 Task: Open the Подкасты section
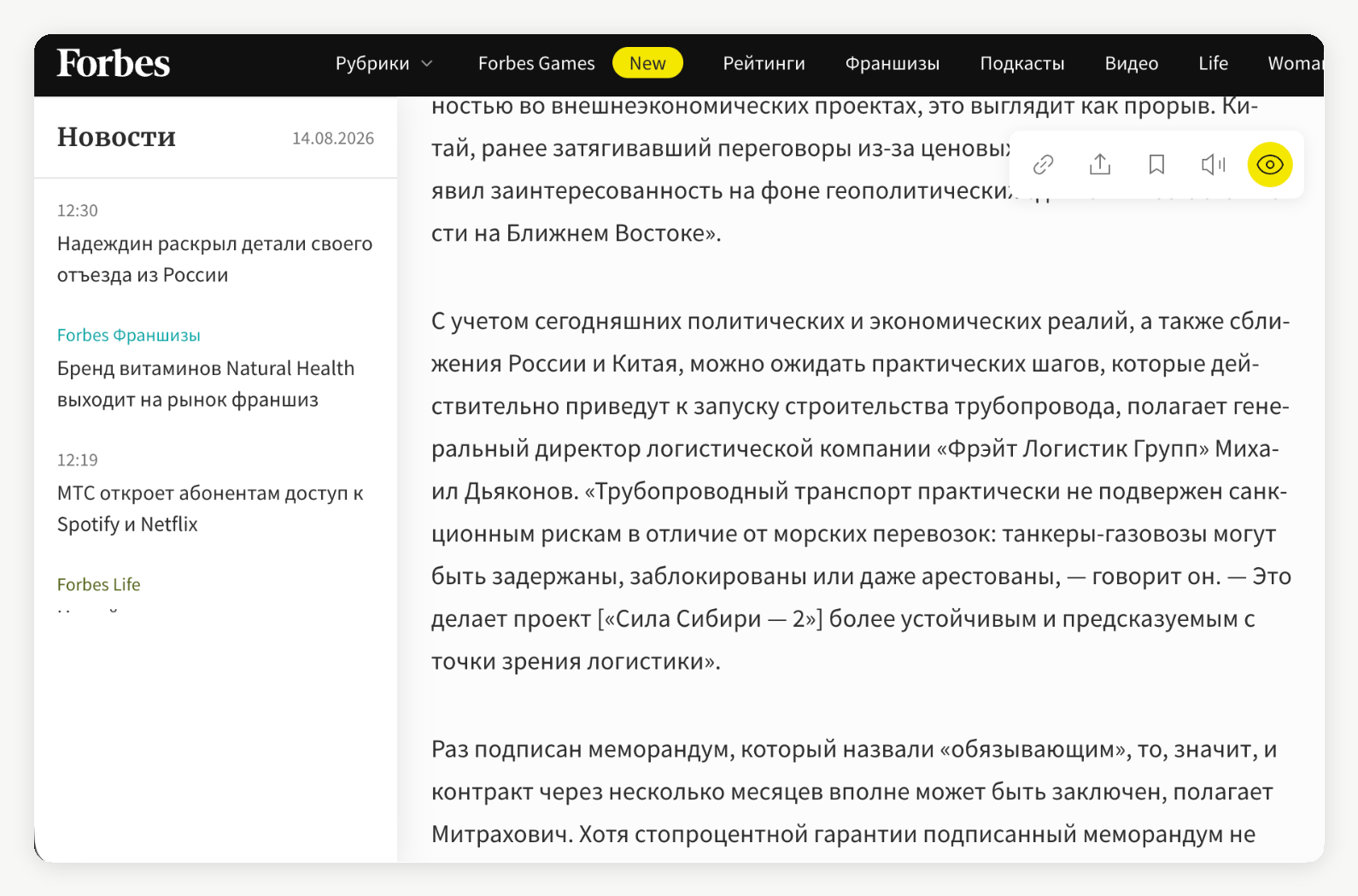[1022, 63]
